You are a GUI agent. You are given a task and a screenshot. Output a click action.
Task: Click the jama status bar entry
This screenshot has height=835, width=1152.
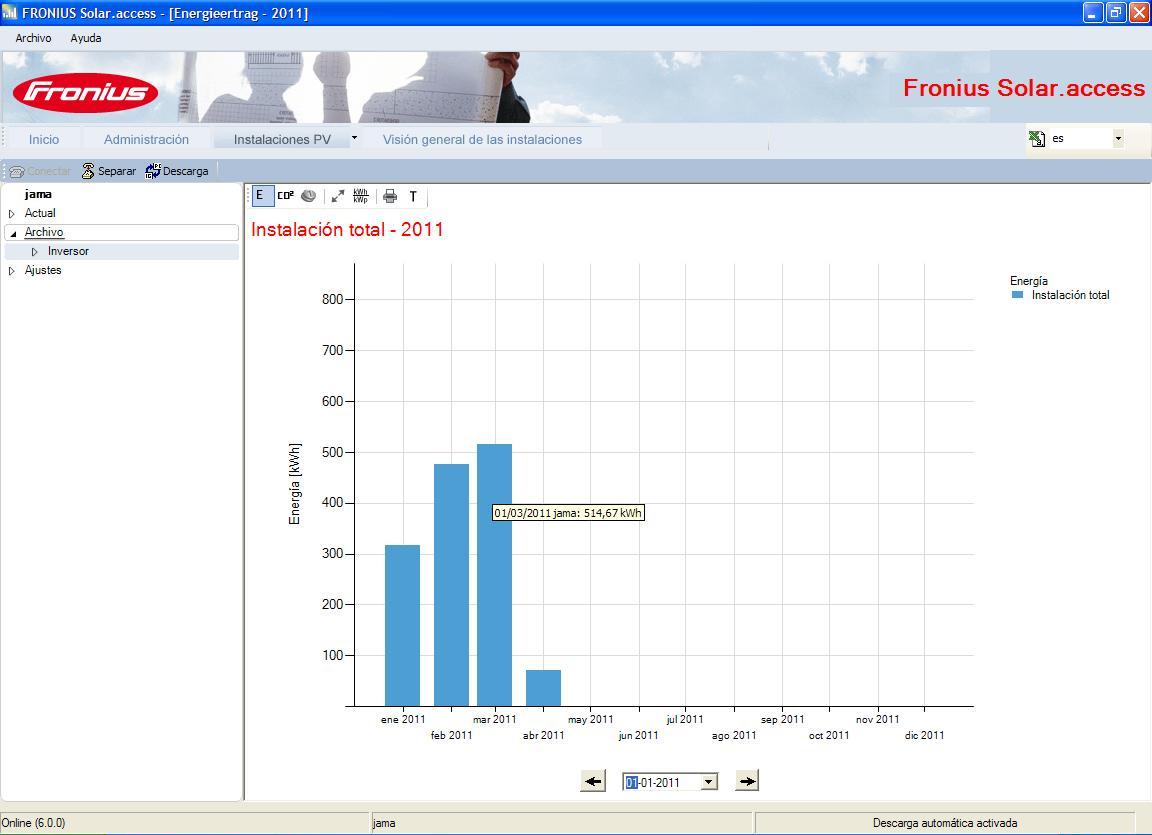(x=384, y=823)
